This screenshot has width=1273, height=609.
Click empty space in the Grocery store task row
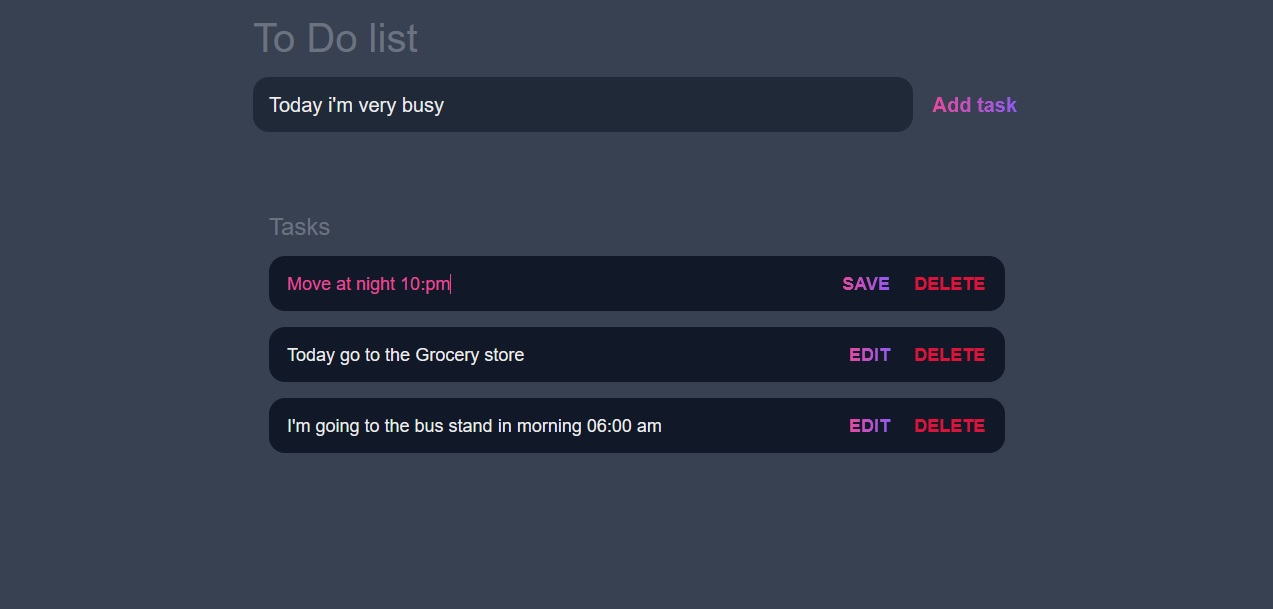click(685, 355)
